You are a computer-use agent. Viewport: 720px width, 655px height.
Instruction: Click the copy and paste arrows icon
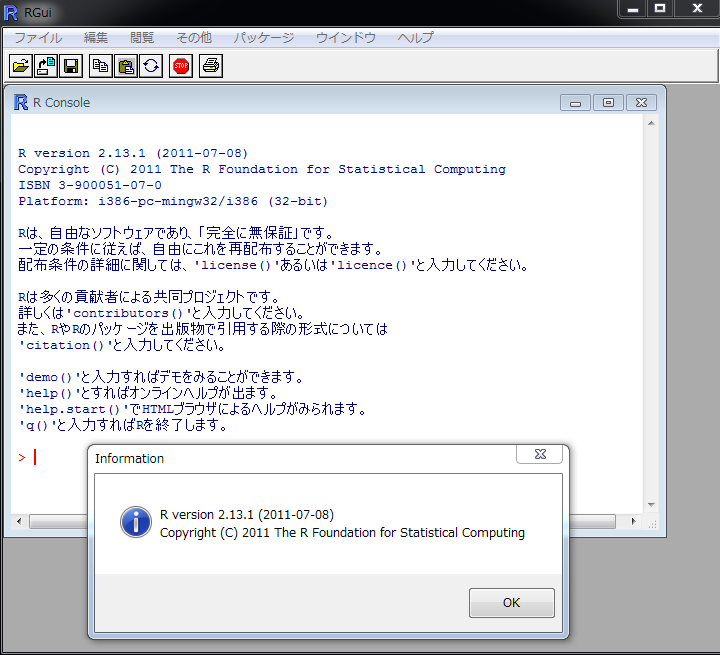(151, 66)
